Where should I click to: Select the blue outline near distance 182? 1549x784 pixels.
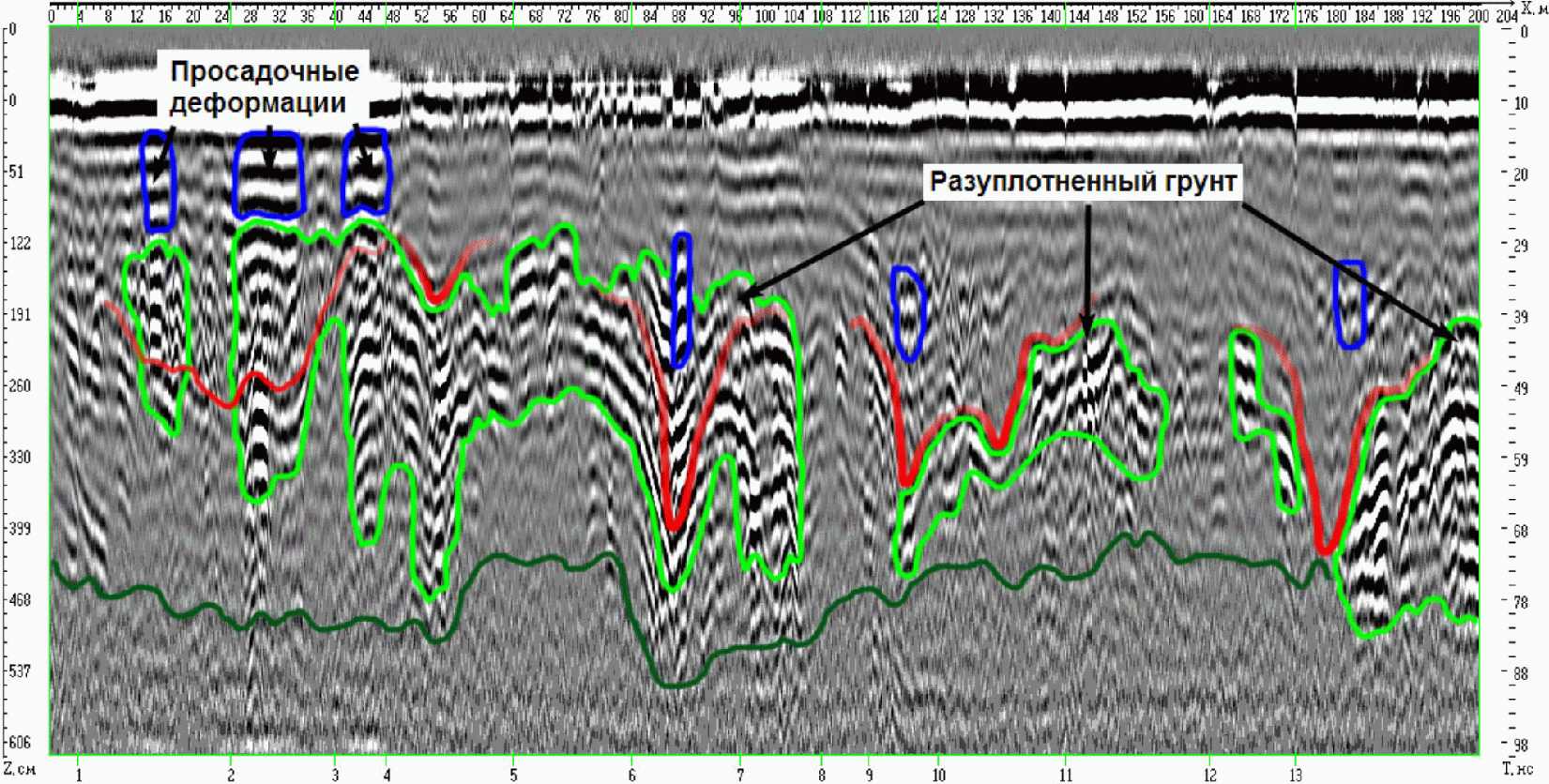(1350, 305)
